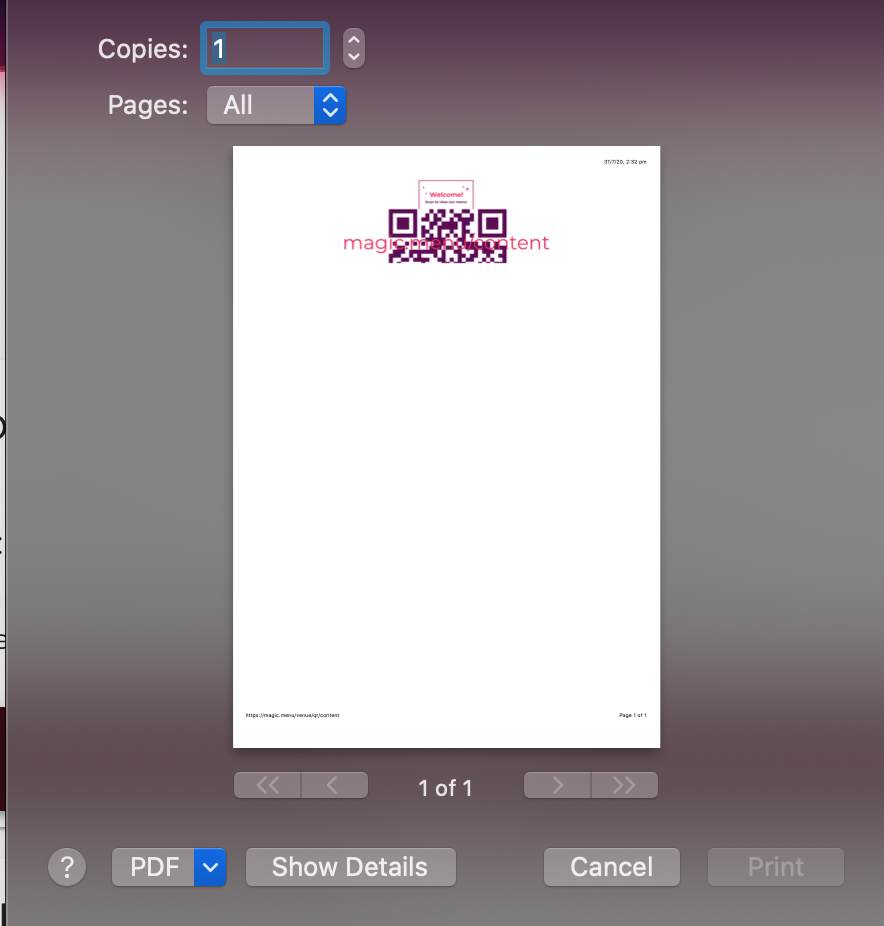
Task: Decrease Copies using the down stepper arrow
Action: [x=354, y=55]
